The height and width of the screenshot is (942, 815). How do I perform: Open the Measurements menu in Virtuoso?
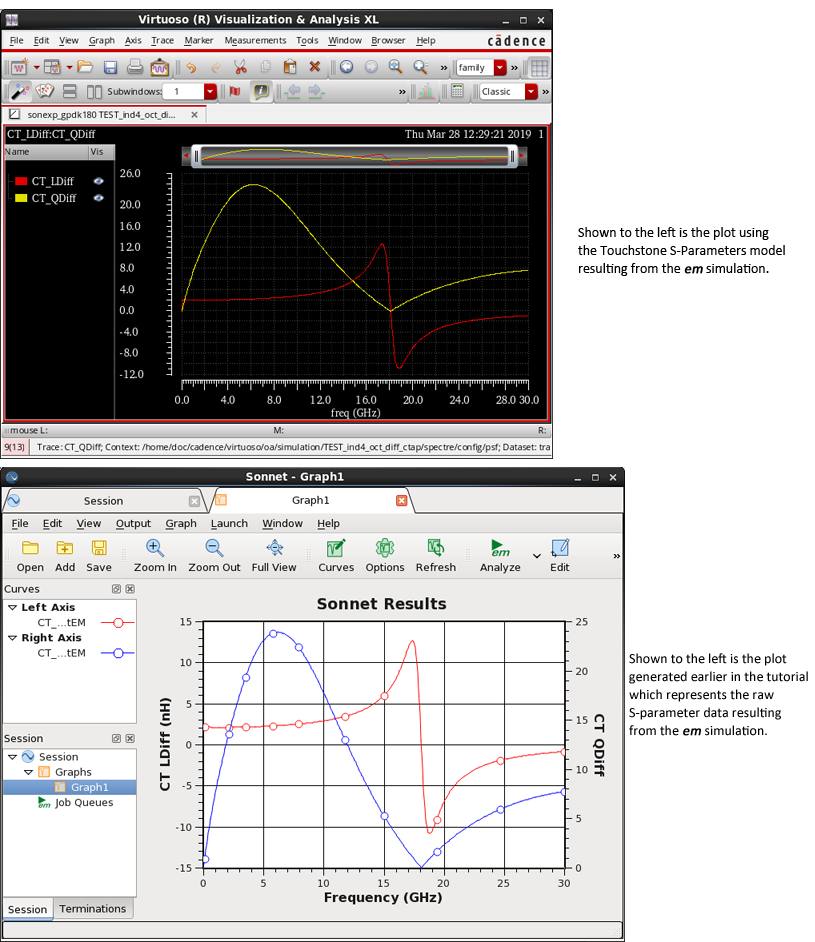255,40
